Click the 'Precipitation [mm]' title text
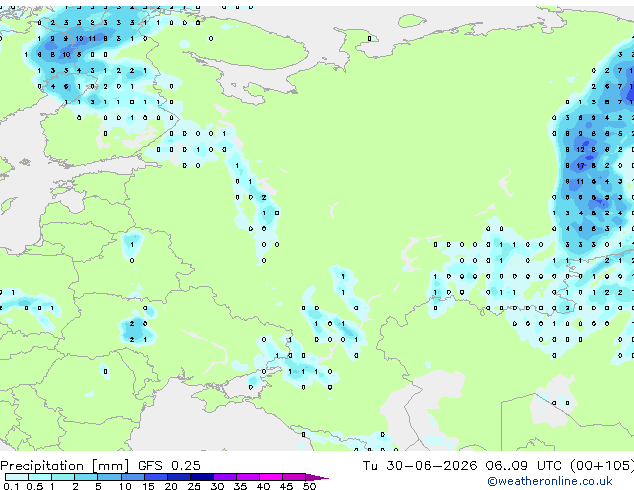The height and width of the screenshot is (490, 634). [65, 466]
